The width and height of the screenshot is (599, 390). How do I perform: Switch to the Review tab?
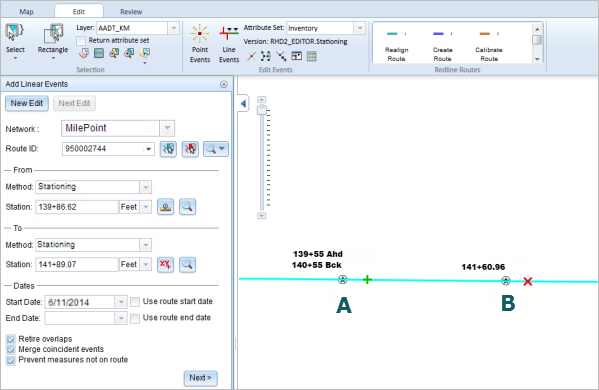point(131,12)
